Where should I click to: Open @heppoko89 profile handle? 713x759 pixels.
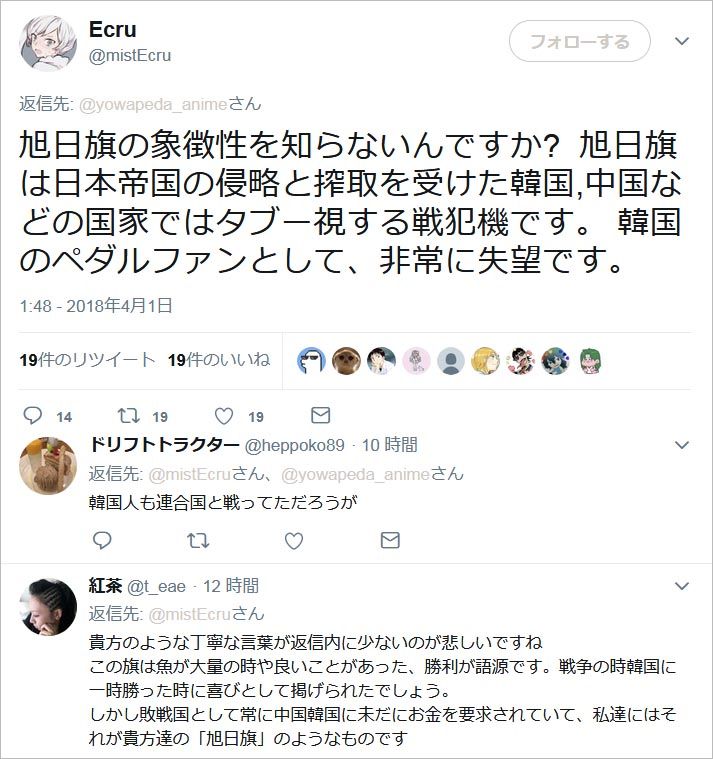(x=294, y=445)
